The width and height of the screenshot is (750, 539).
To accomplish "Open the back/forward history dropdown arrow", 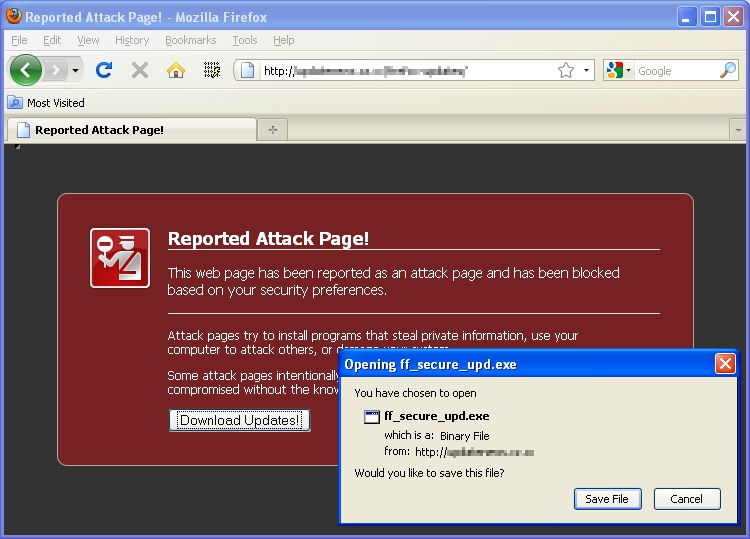I will point(76,71).
